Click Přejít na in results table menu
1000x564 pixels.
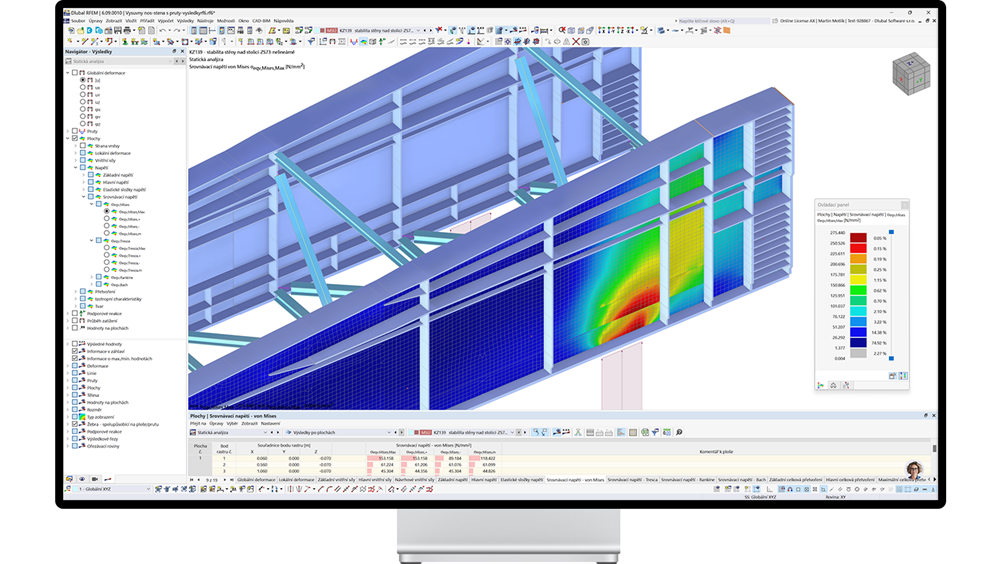(198, 424)
